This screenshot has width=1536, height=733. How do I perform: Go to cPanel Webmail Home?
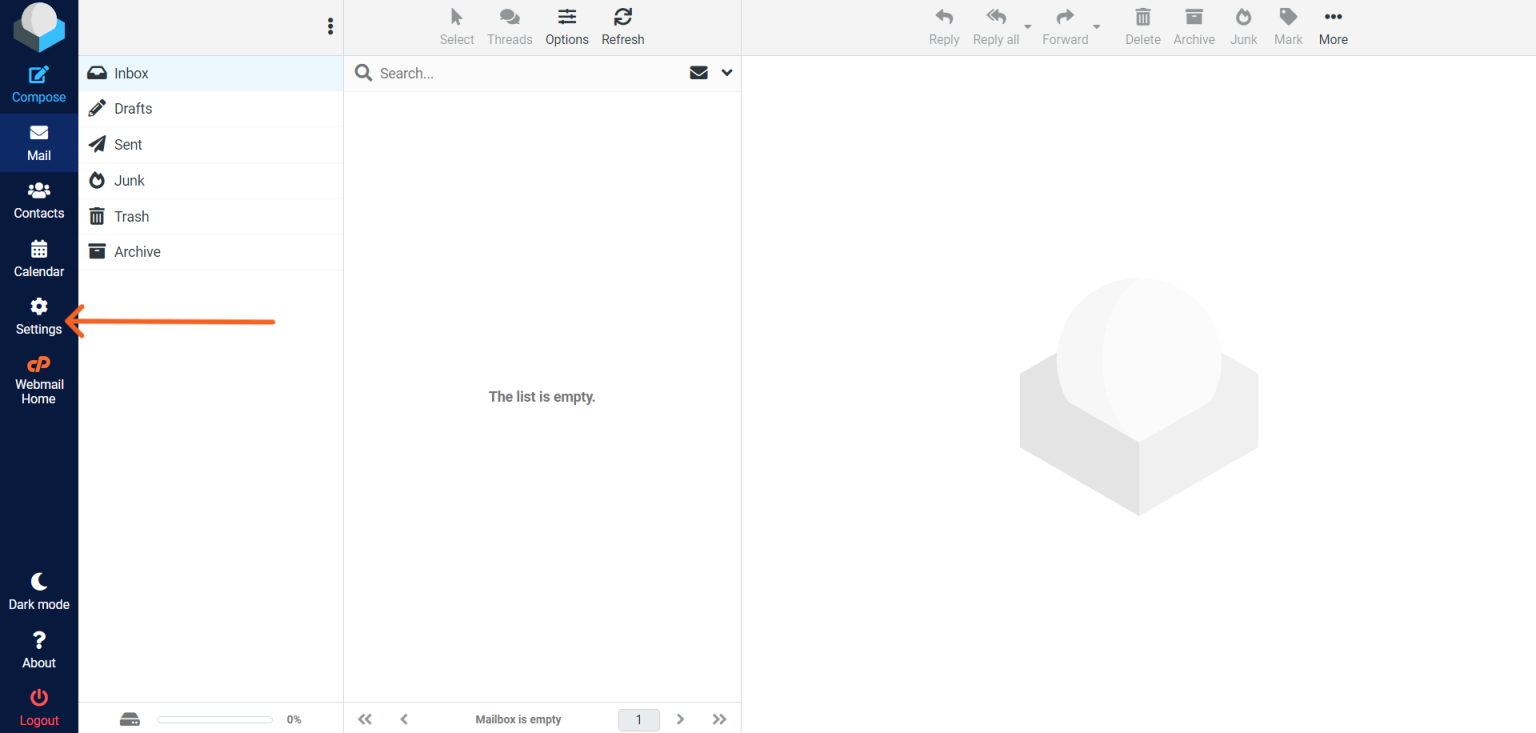click(39, 380)
